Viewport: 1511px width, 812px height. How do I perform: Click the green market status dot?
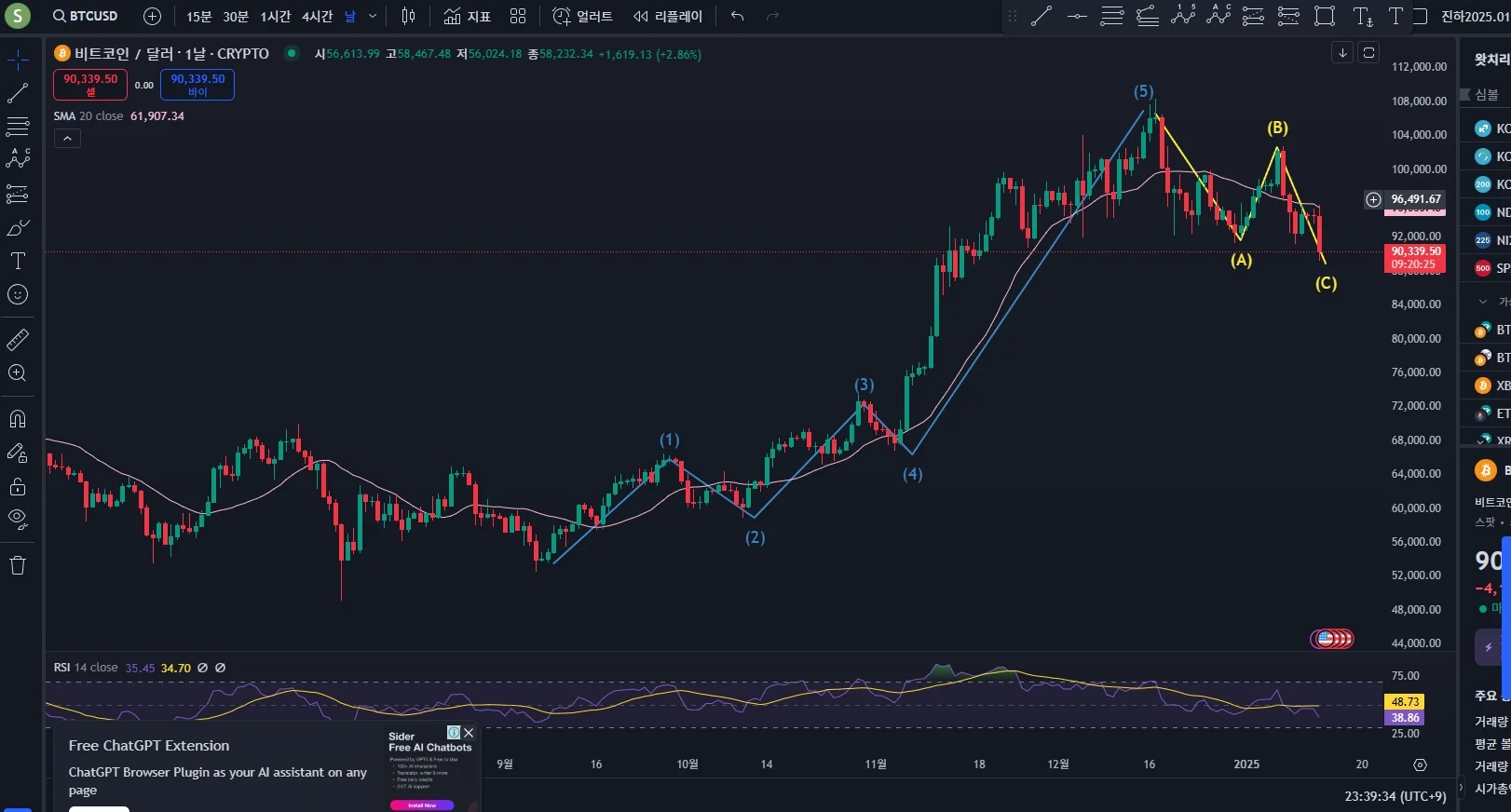pos(292,53)
